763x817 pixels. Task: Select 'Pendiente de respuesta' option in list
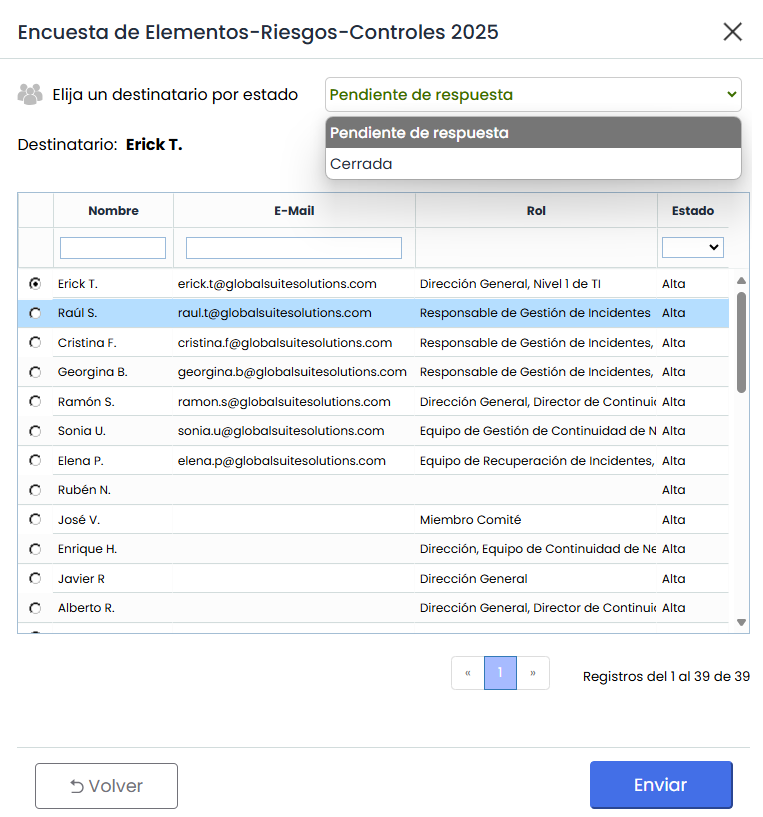click(x=533, y=133)
